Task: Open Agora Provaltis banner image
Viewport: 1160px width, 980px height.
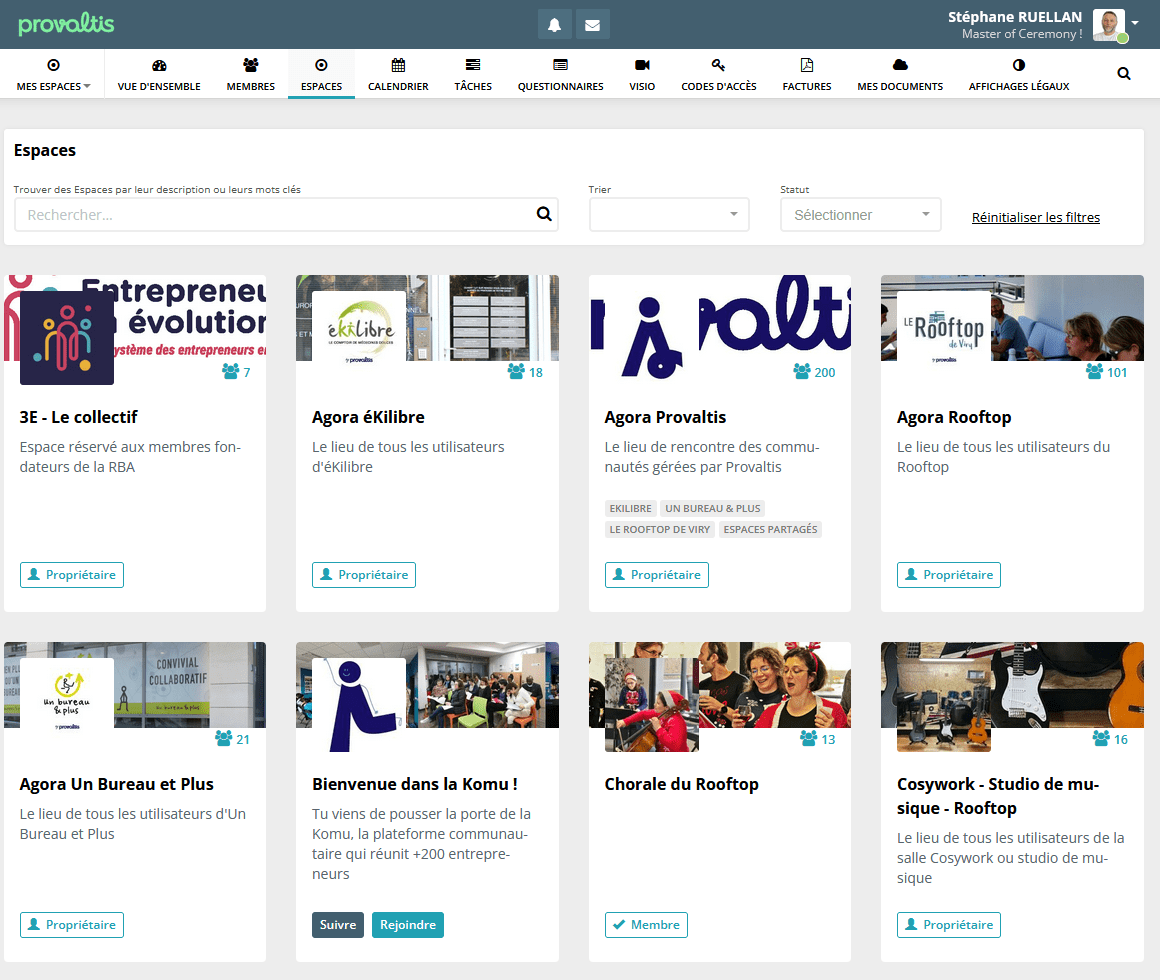Action: pyautogui.click(x=720, y=318)
